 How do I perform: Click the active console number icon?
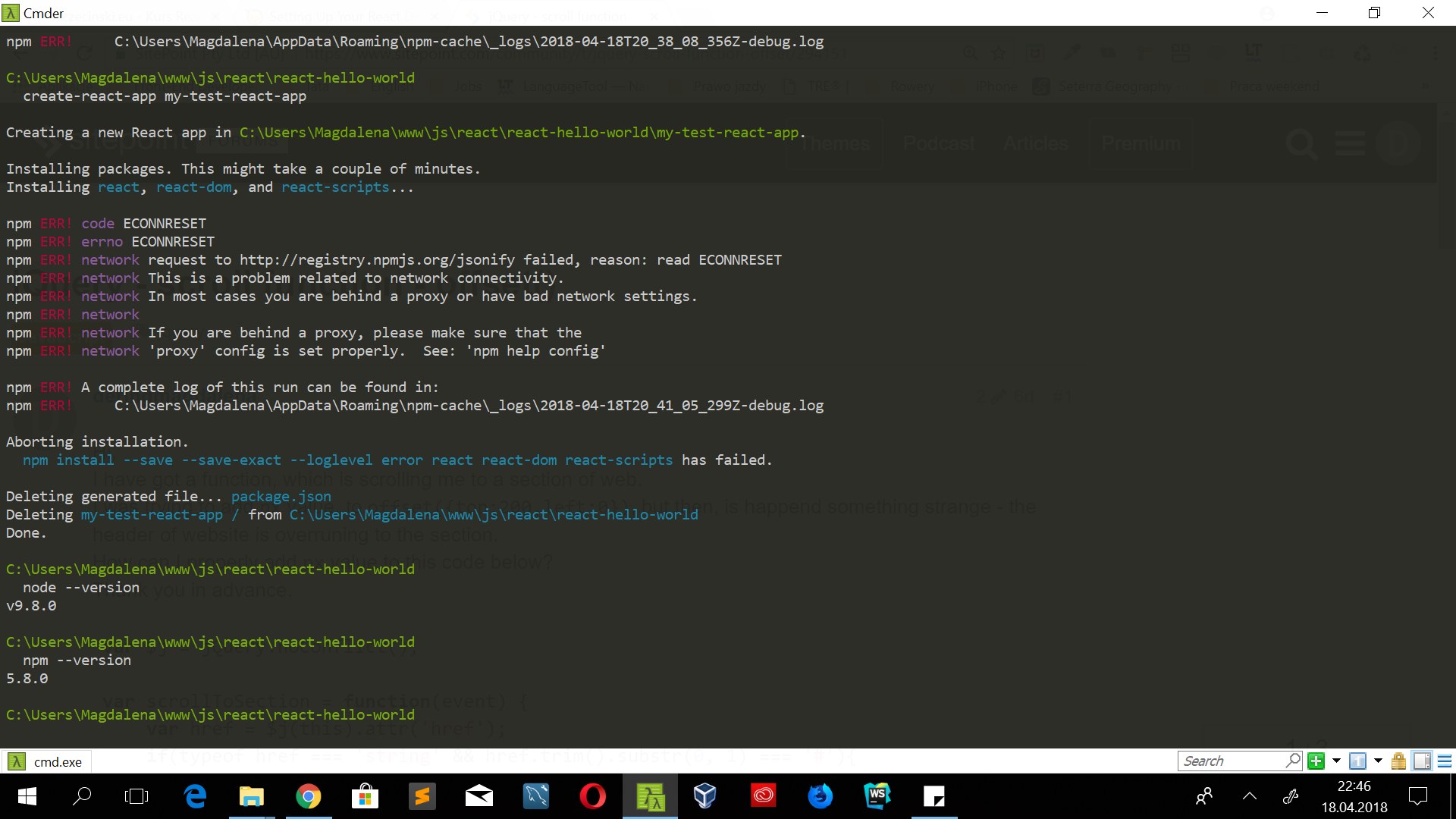pyautogui.click(x=1357, y=761)
